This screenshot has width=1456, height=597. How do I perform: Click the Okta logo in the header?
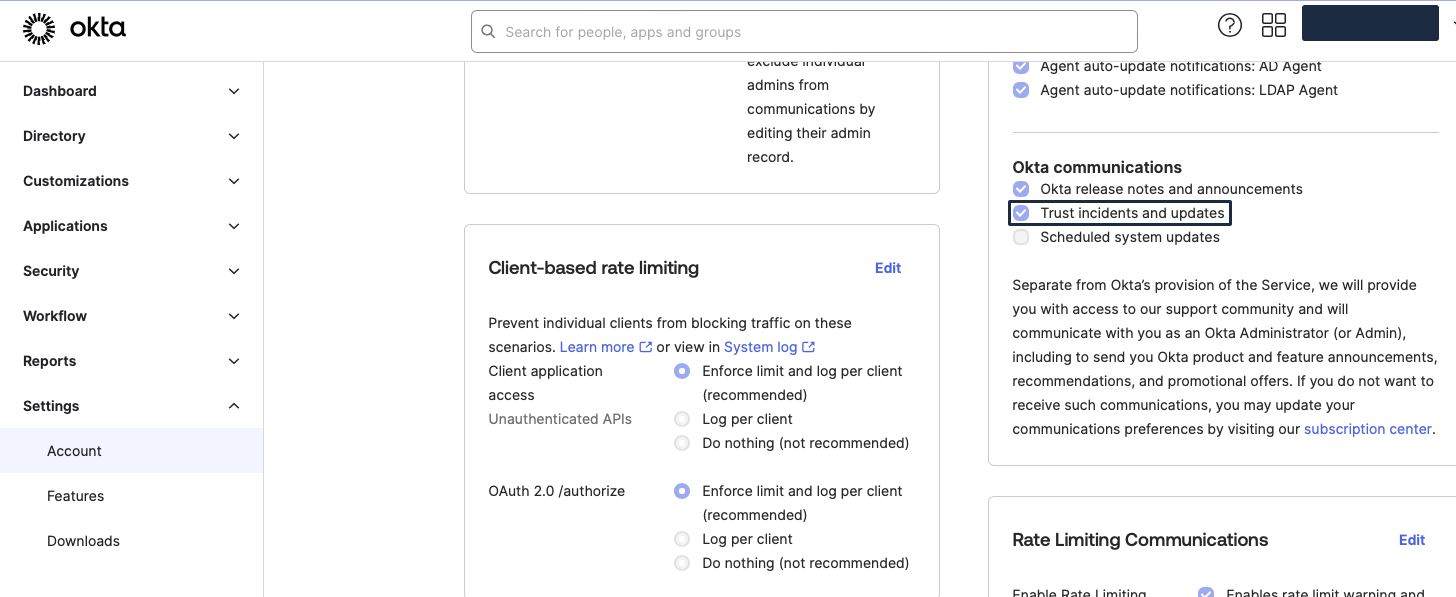(75, 28)
